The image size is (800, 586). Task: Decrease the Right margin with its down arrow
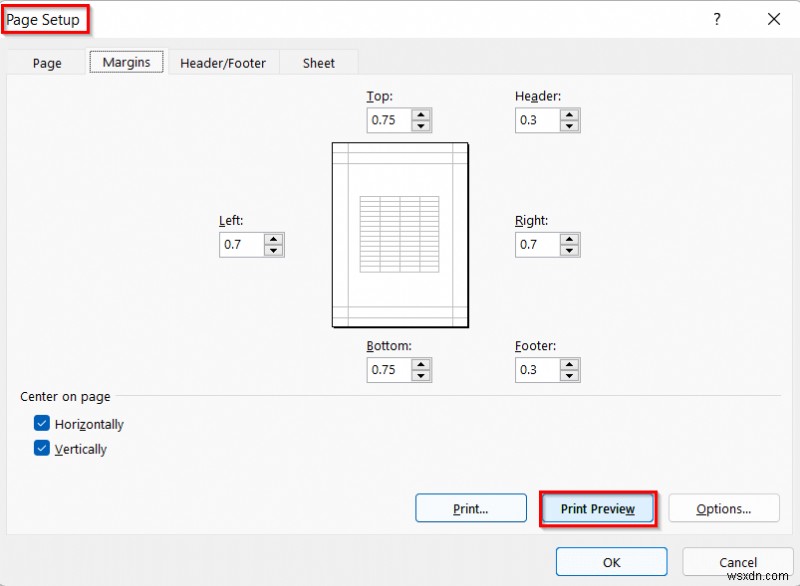570,250
